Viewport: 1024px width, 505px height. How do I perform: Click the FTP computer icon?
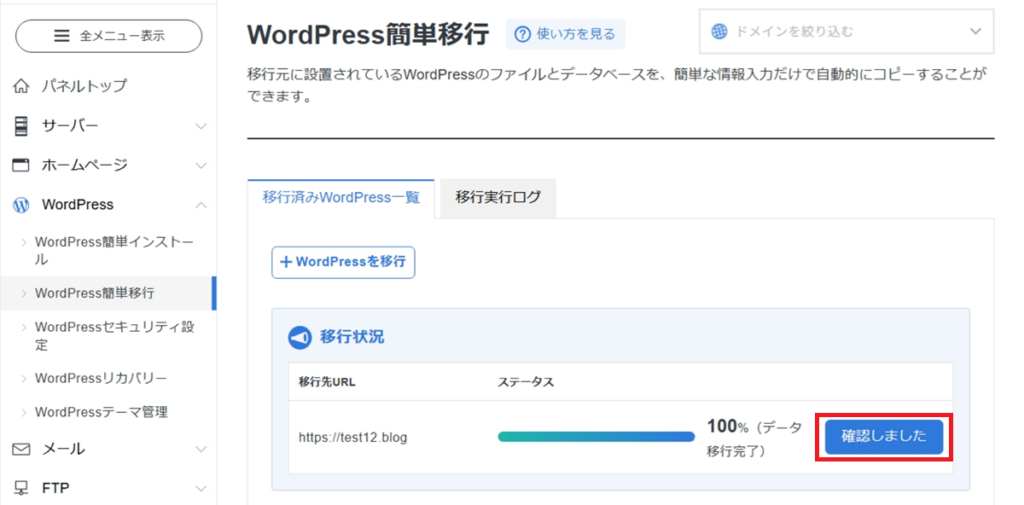coord(21,488)
